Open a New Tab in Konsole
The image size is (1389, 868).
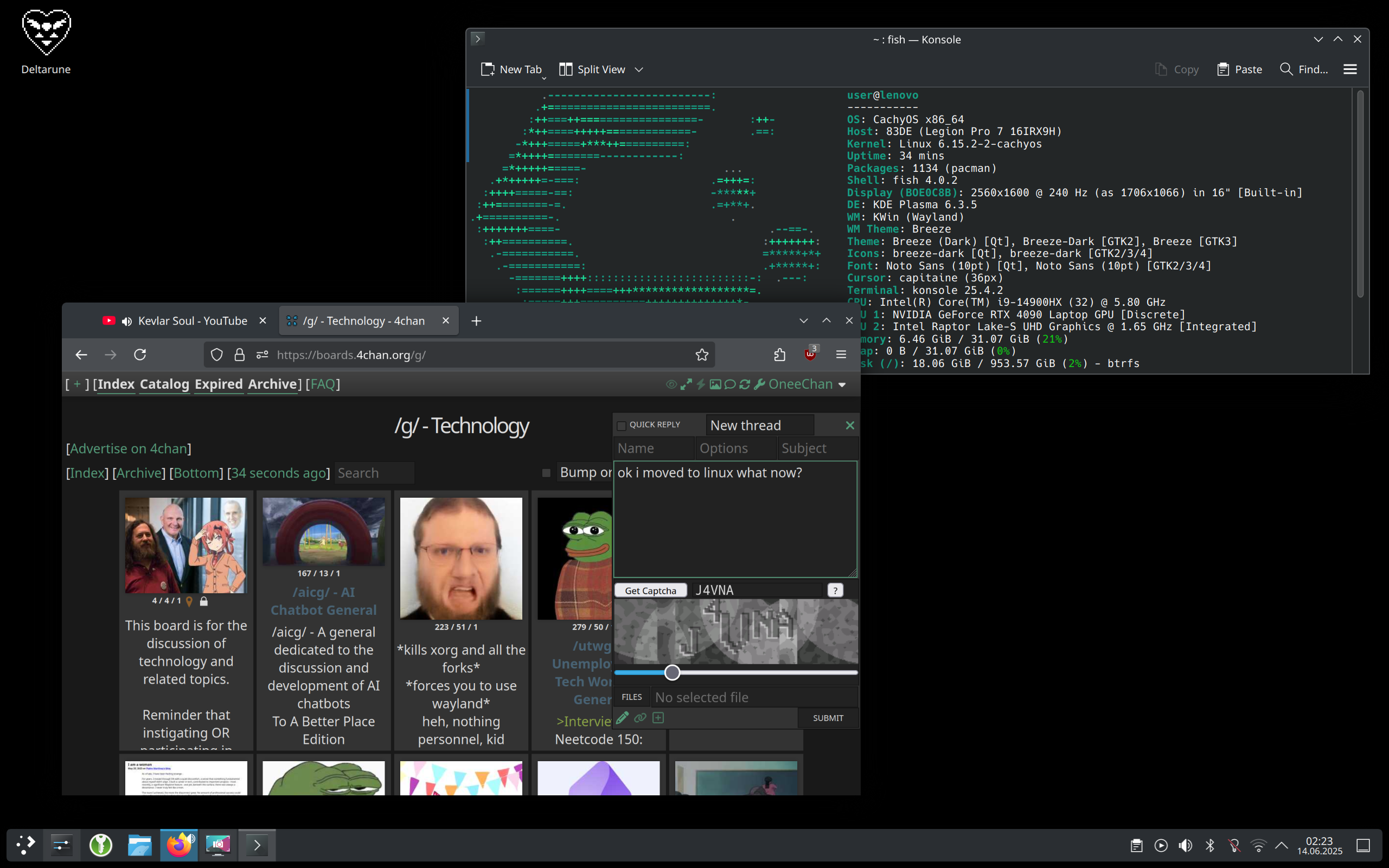(x=511, y=69)
